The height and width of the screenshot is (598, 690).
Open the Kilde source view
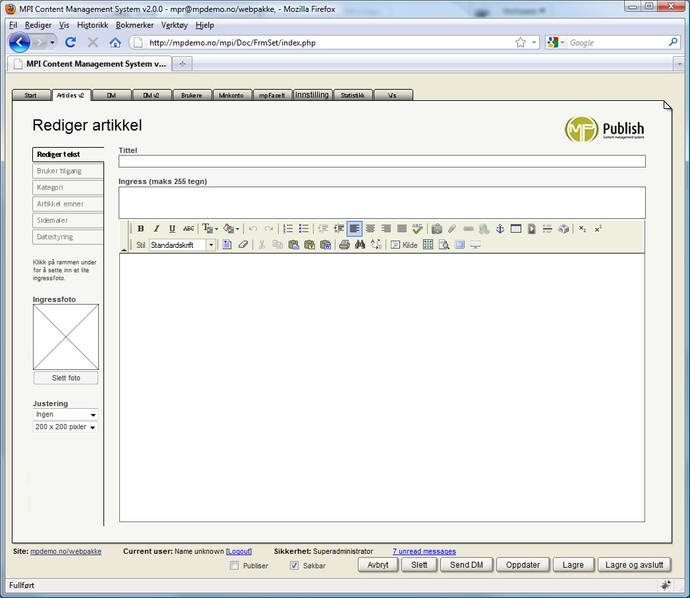point(404,245)
